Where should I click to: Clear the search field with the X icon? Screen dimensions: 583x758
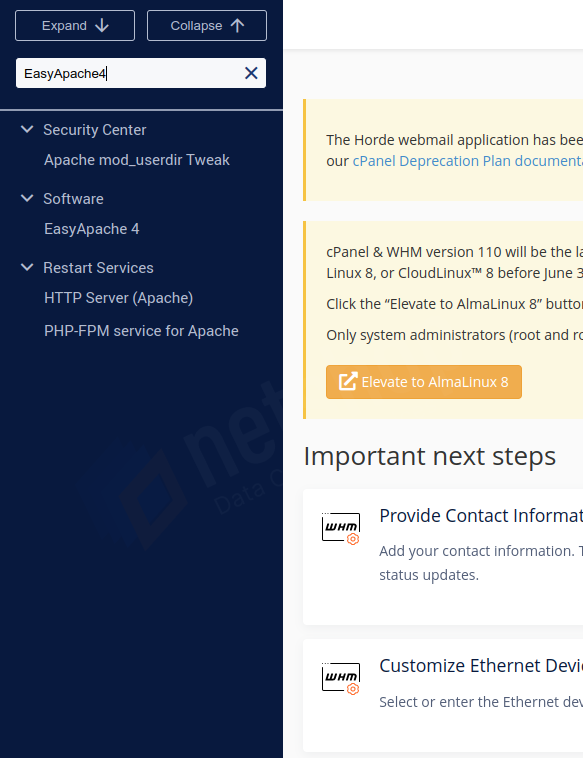(x=251, y=73)
